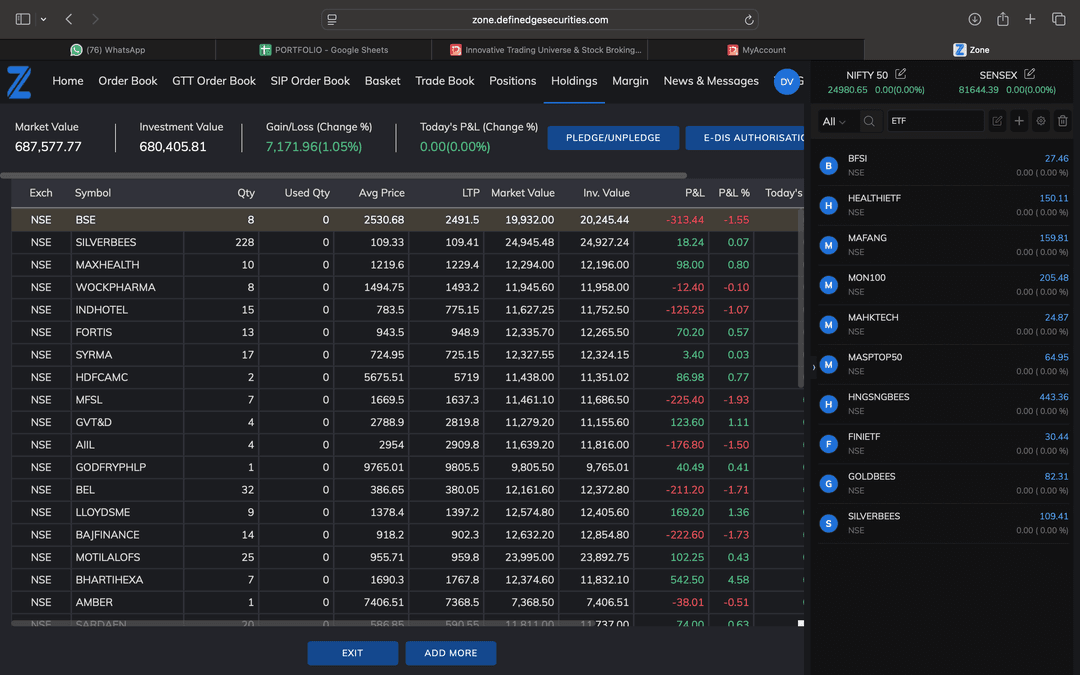Select the SILVERBEES holdings row symbol
Image resolution: width=1080 pixels, height=675 pixels.
(x=106, y=242)
